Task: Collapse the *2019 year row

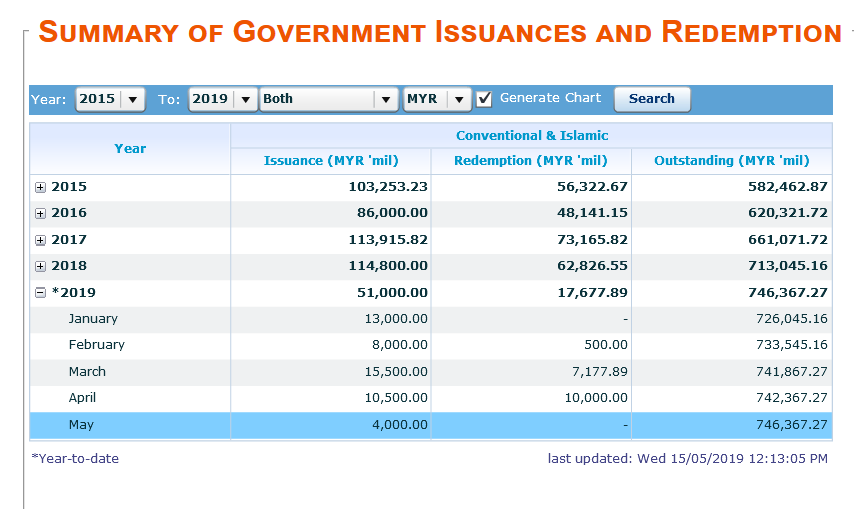Action: [x=40, y=293]
